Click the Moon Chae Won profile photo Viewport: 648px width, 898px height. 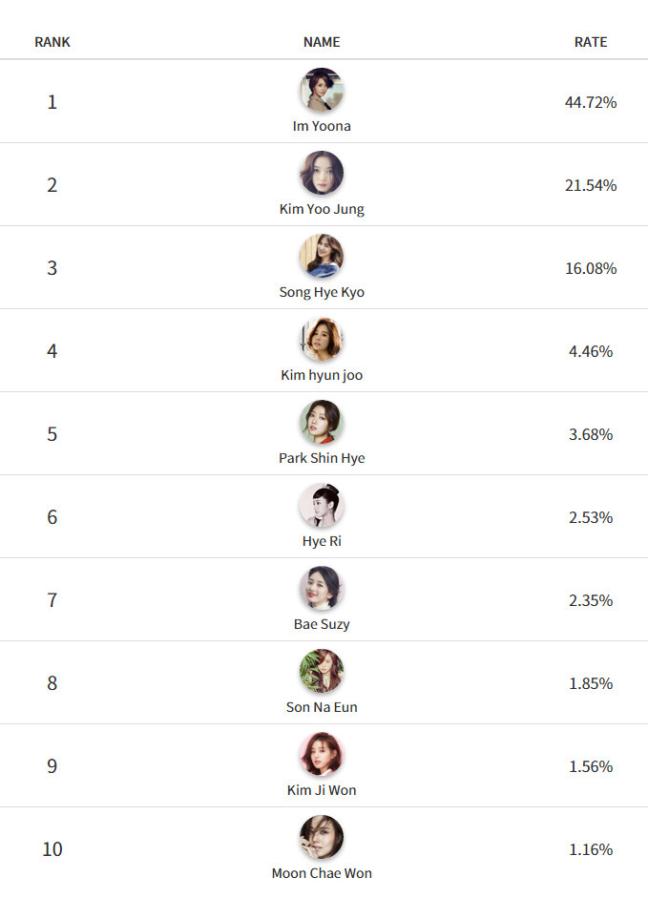[x=321, y=838]
